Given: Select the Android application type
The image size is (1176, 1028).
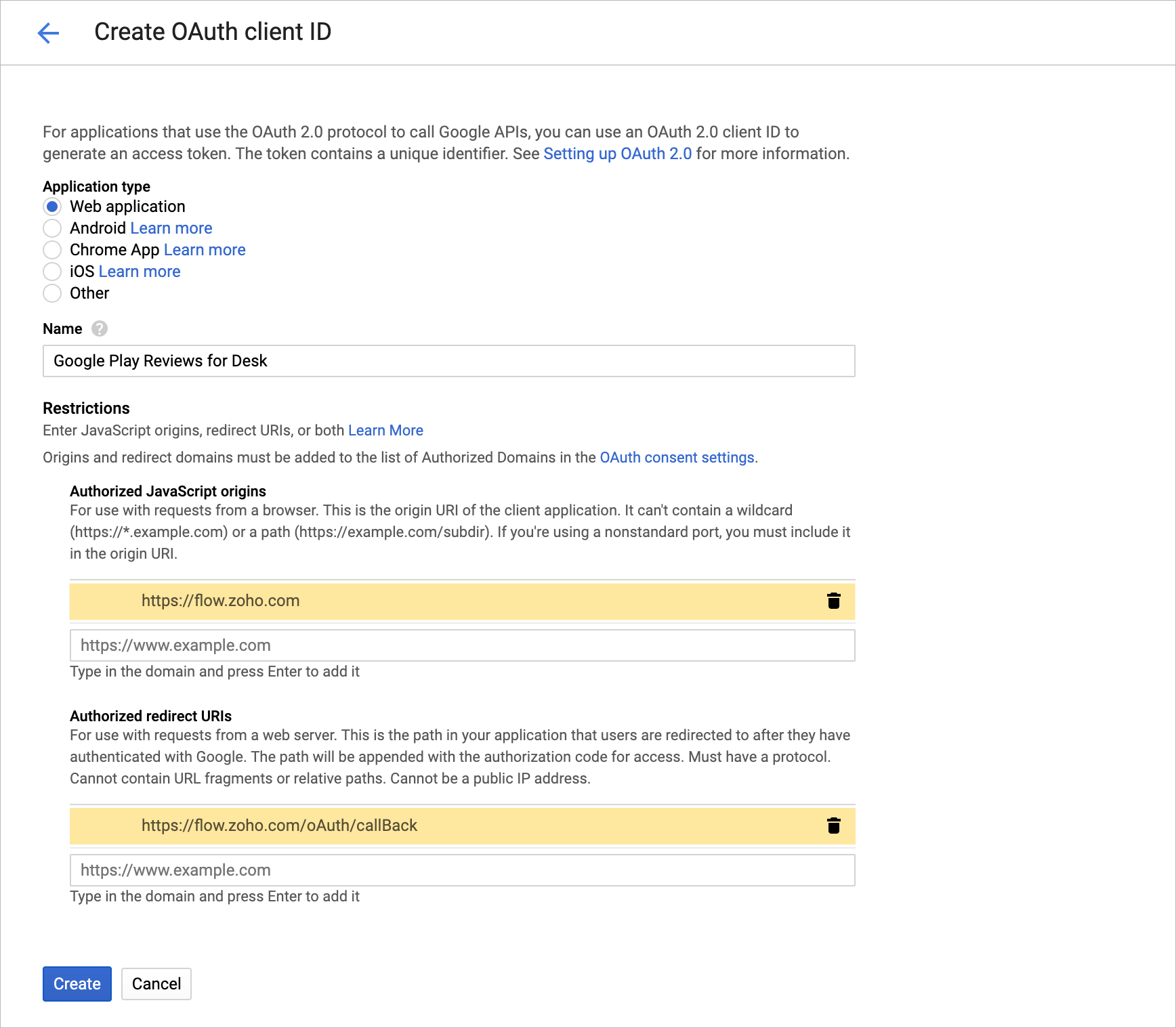Looking at the screenshot, I should pos(52,228).
